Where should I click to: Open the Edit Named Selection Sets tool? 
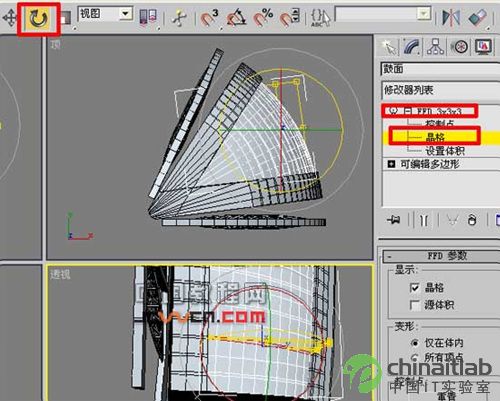[x=320, y=18]
